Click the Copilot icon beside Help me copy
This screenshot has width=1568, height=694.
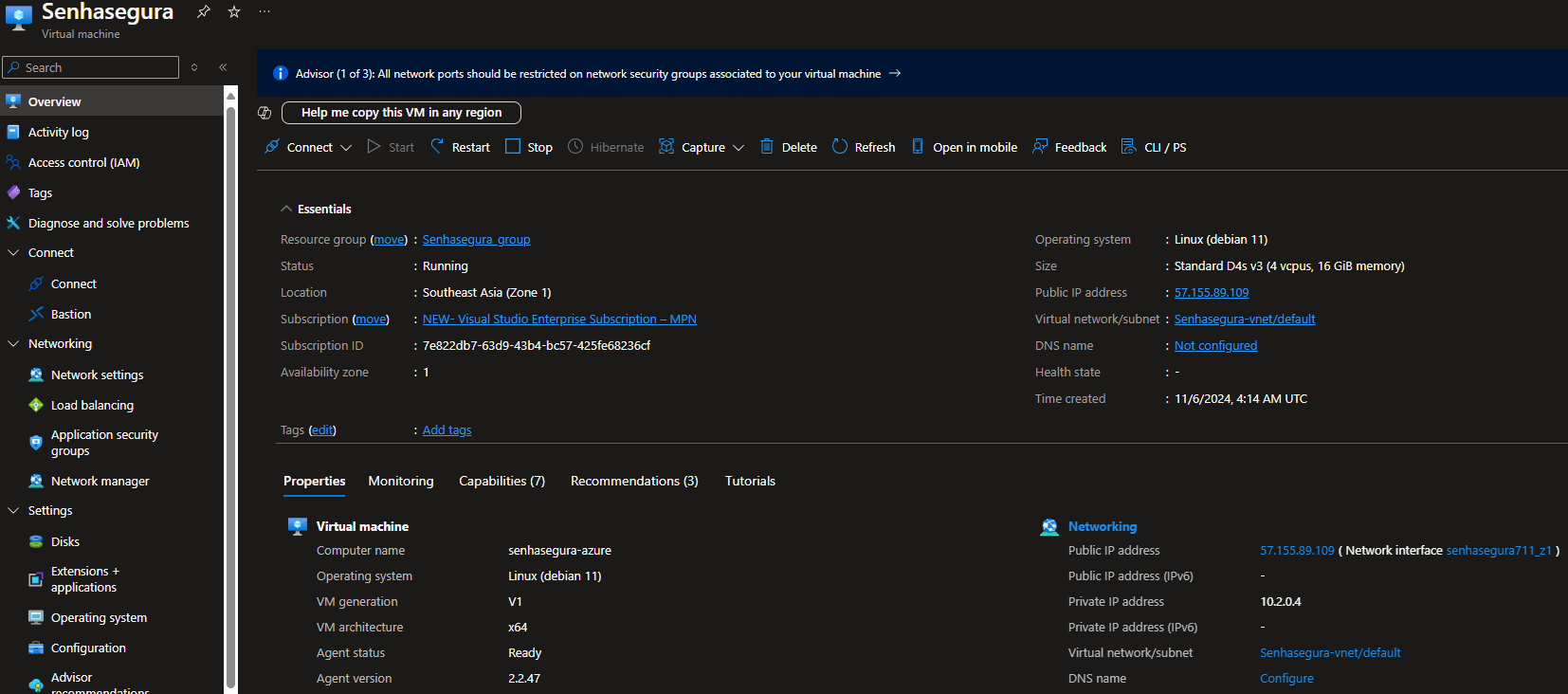tap(264, 113)
